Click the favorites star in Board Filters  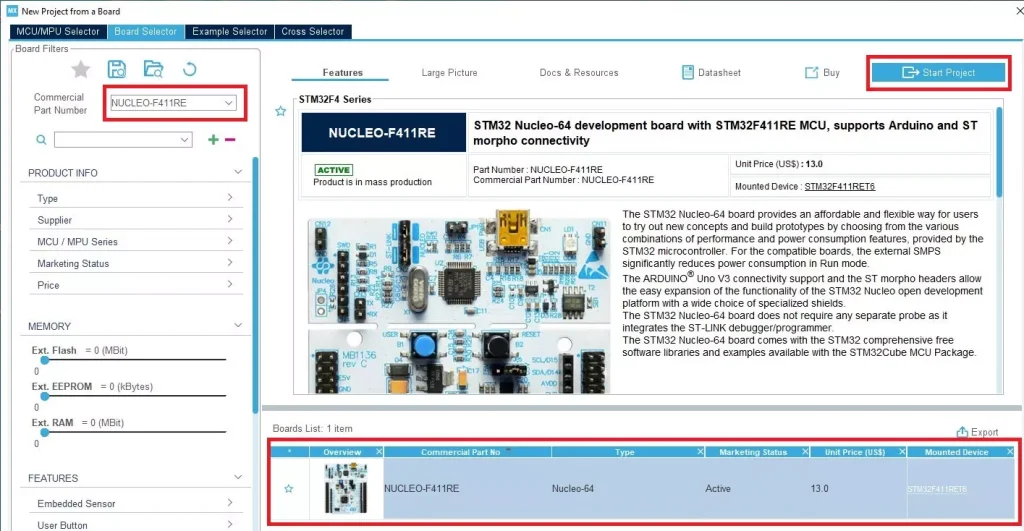tap(81, 69)
